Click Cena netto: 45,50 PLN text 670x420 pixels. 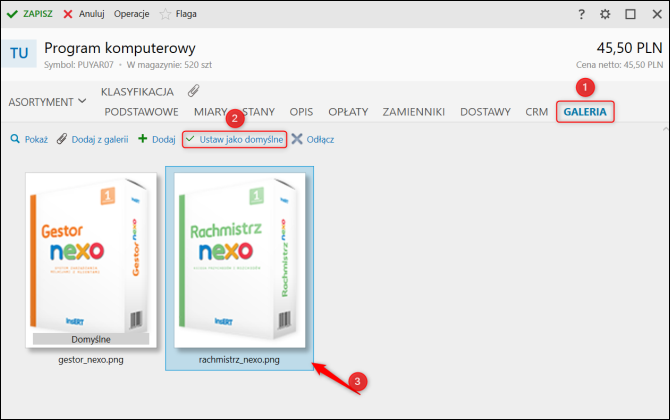[x=620, y=65]
